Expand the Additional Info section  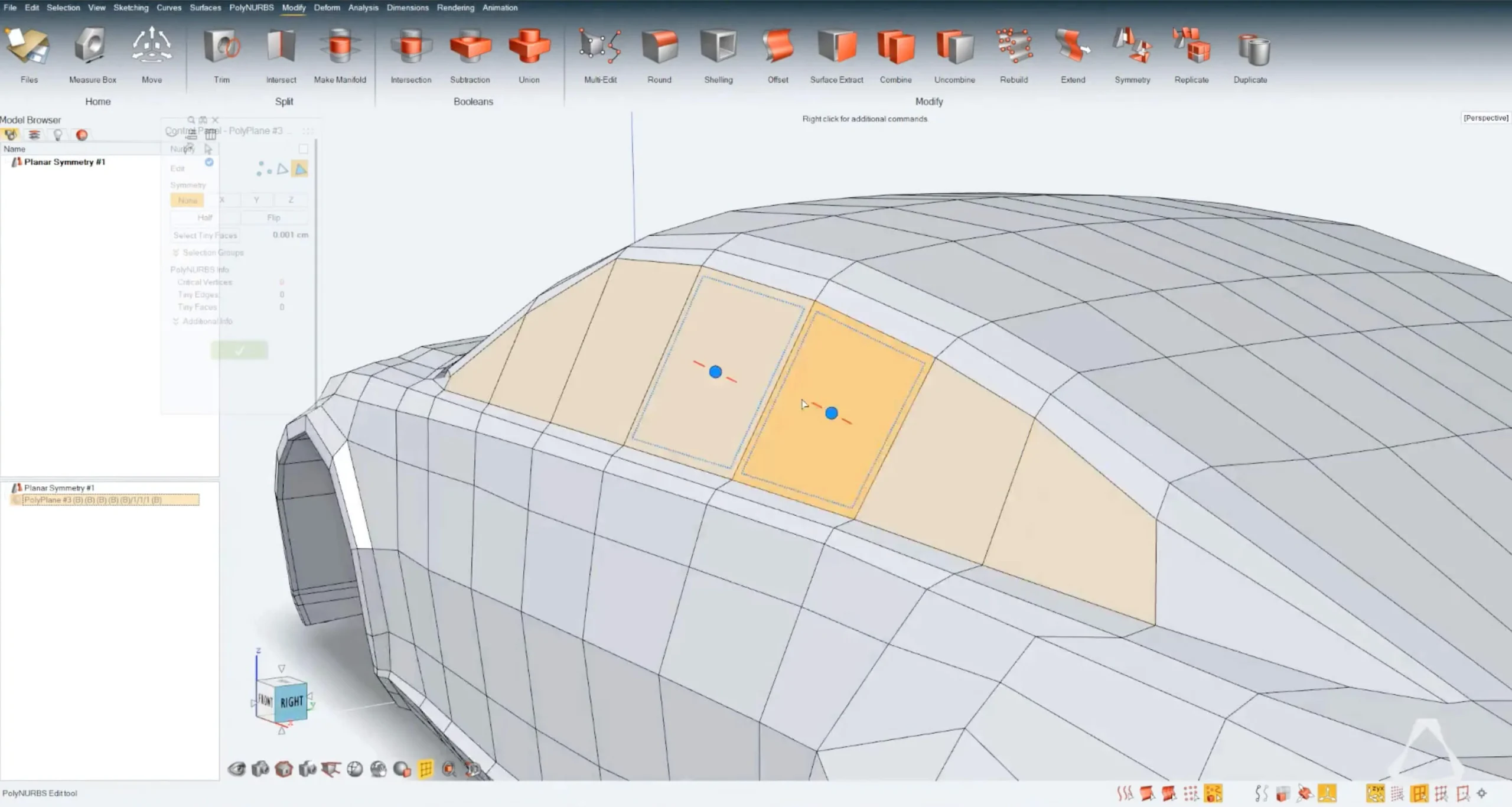[175, 321]
